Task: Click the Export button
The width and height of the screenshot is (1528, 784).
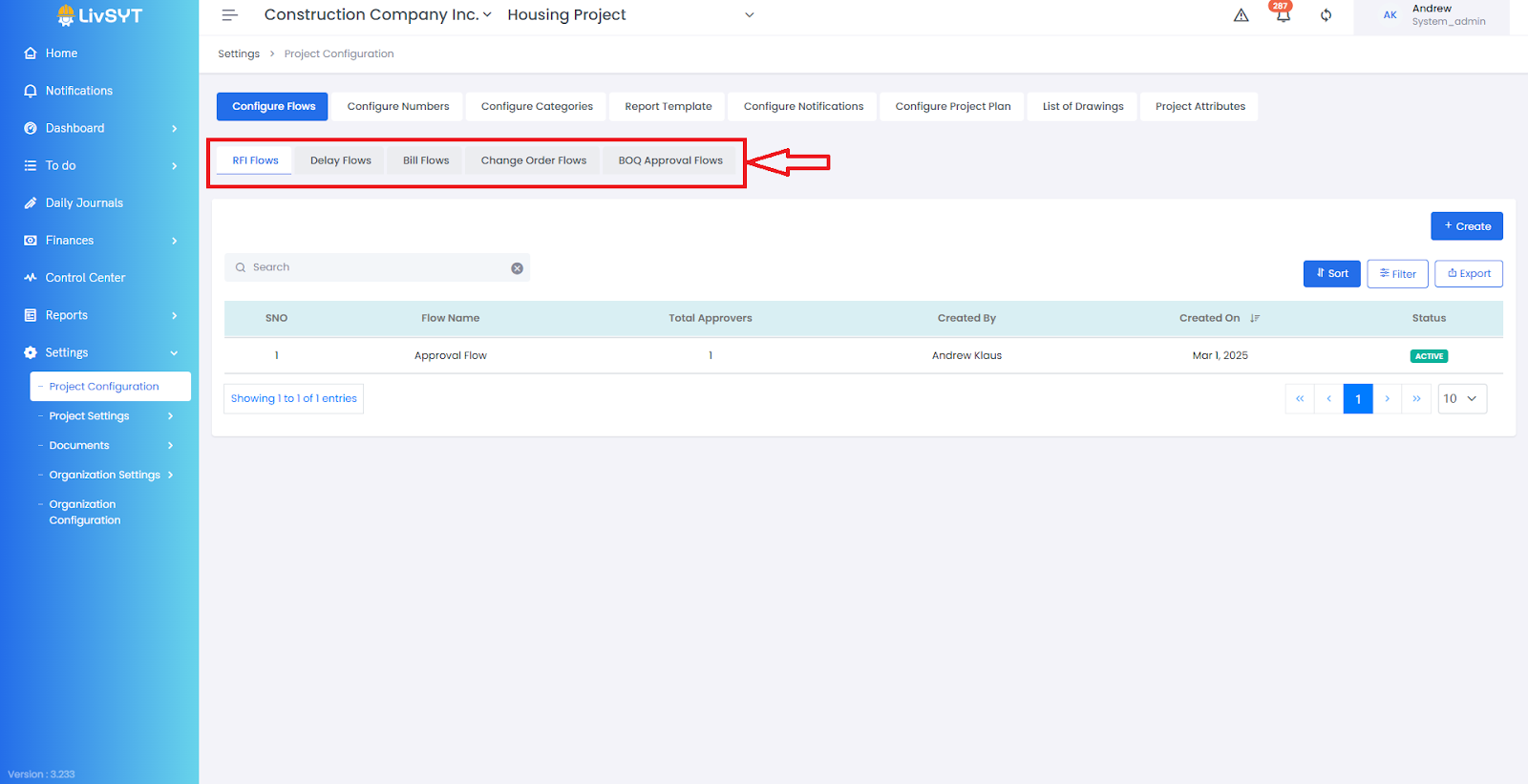Action: point(1469,274)
